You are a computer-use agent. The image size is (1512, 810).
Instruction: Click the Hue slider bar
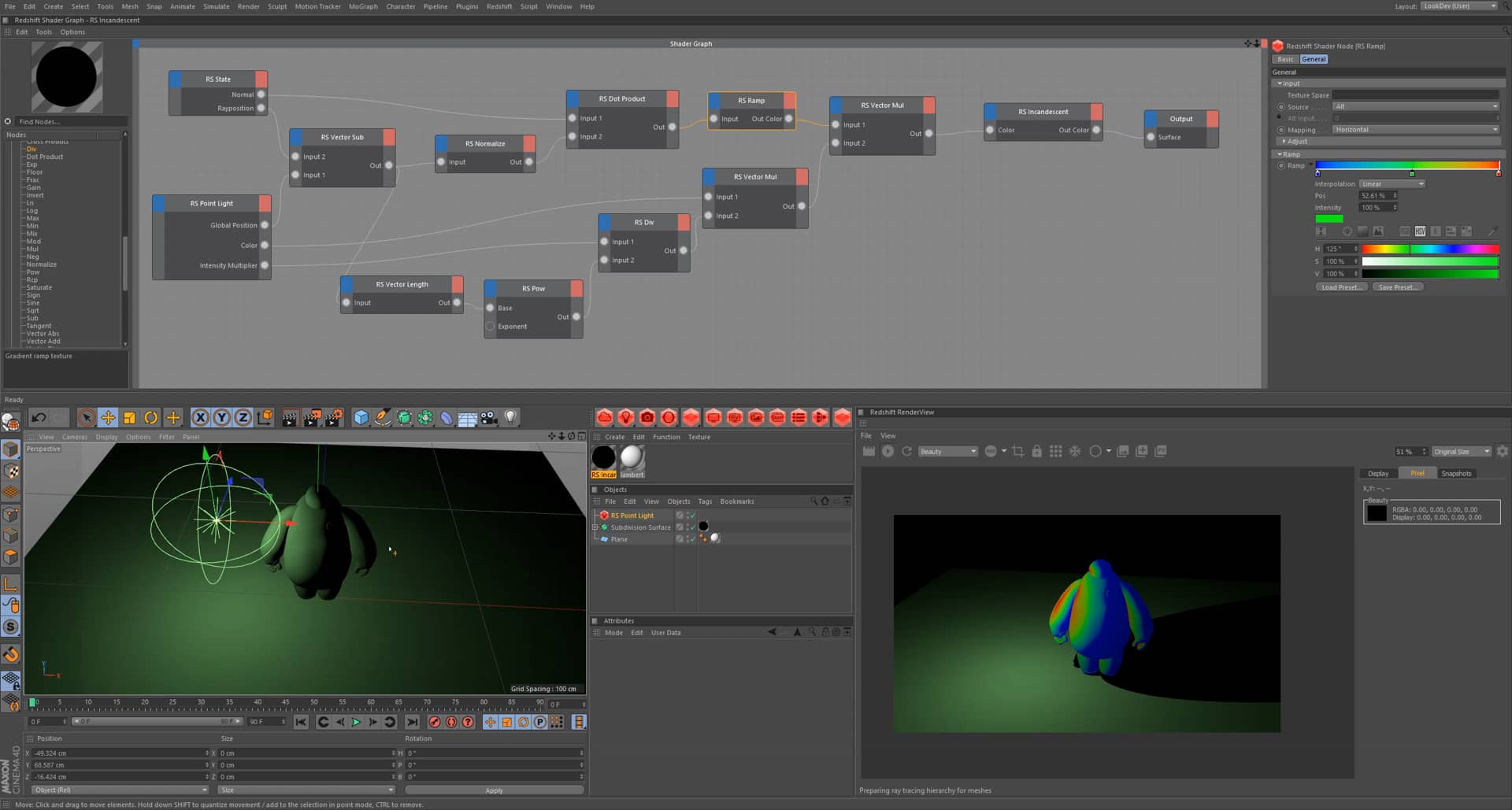(1430, 249)
